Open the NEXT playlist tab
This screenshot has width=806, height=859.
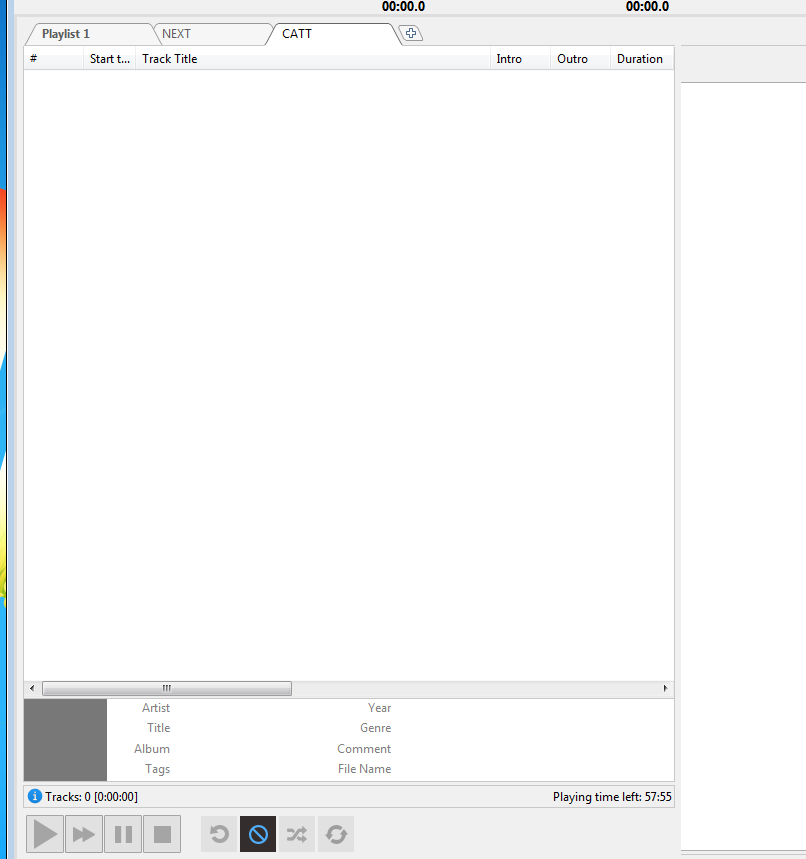177,34
